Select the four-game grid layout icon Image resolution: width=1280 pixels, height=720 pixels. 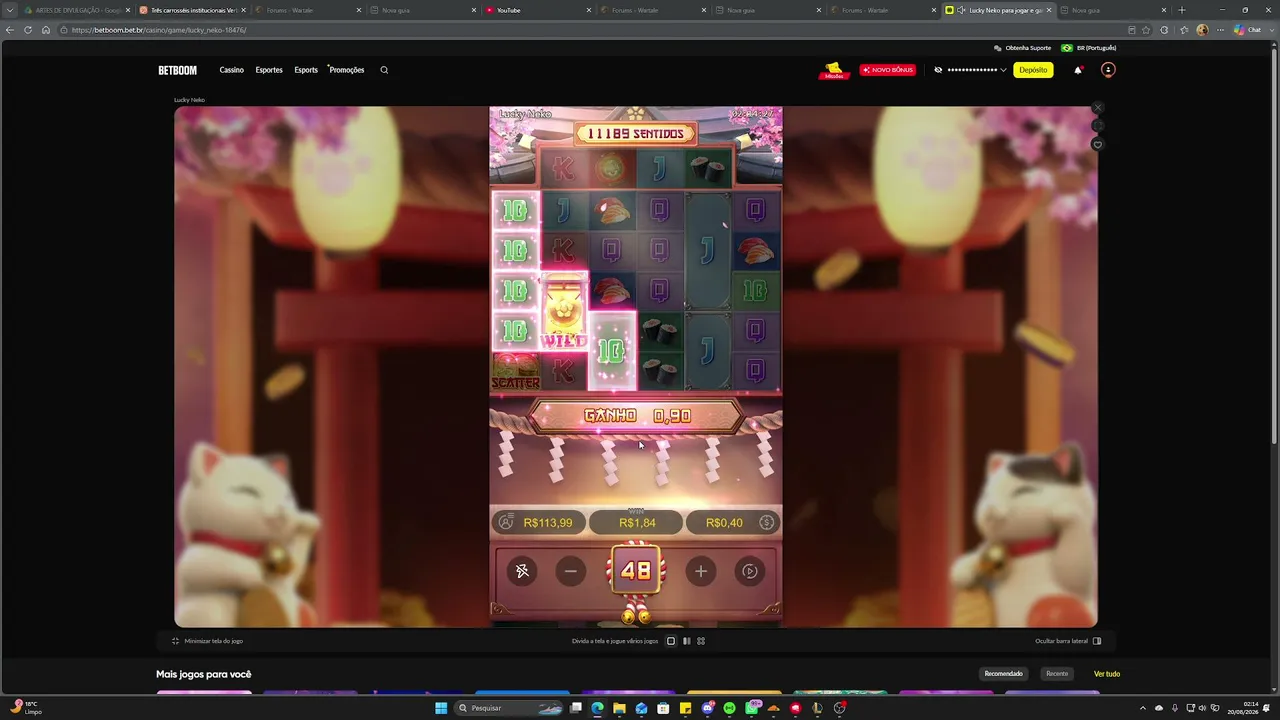point(701,641)
